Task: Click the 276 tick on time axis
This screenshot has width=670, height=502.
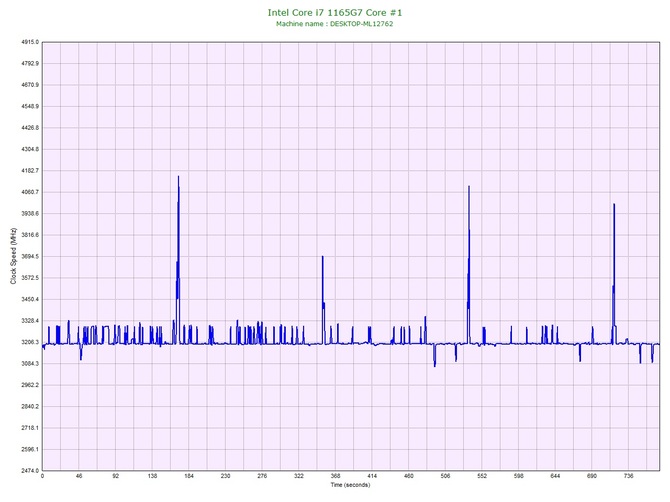Action: pos(262,476)
